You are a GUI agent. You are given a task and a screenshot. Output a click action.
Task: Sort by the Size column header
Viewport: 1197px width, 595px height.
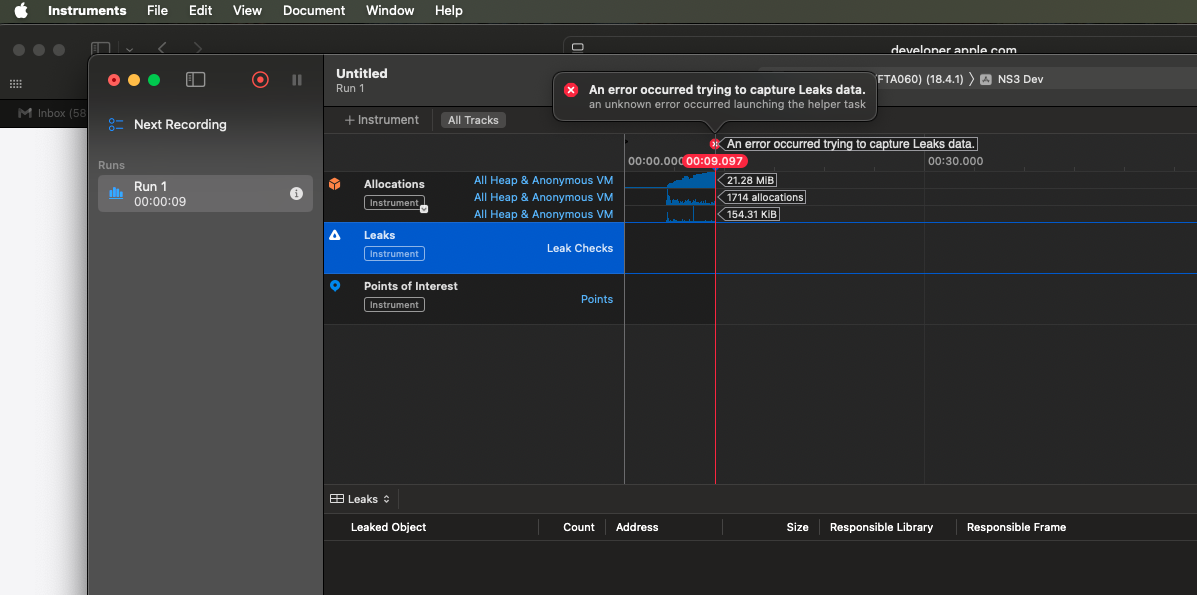point(798,527)
